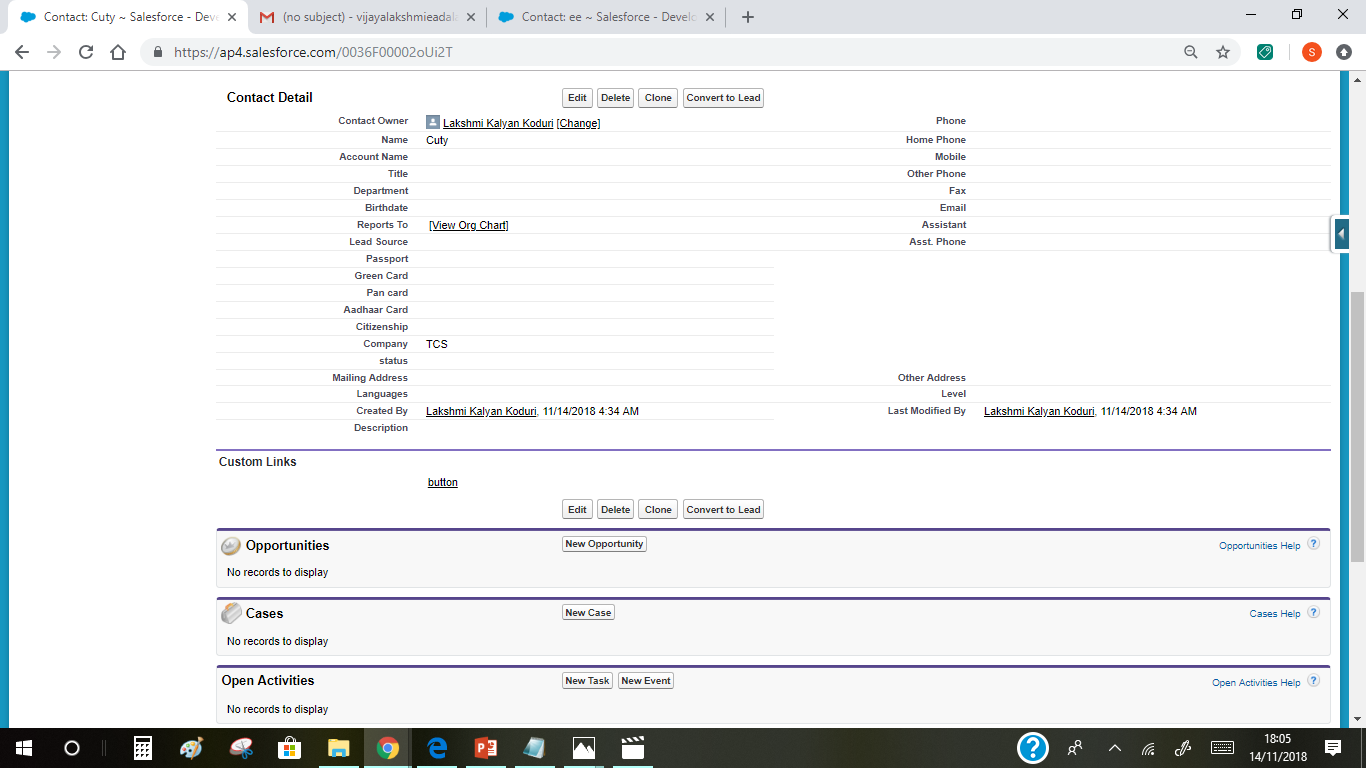The image size is (1366, 768).
Task: Open PowerPoint from the taskbar
Action: coord(486,748)
